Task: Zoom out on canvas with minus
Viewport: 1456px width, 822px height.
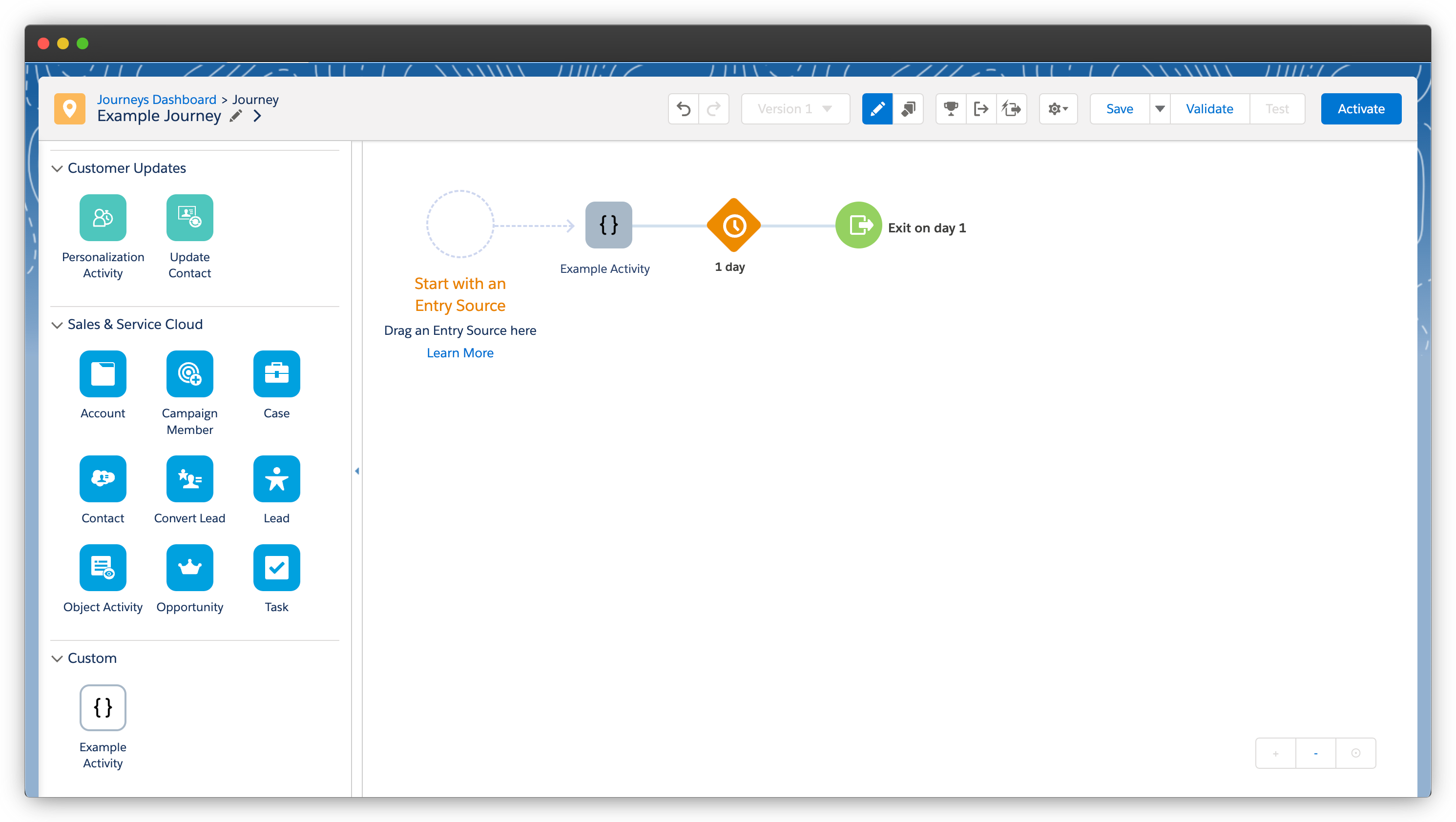Action: (1316, 753)
